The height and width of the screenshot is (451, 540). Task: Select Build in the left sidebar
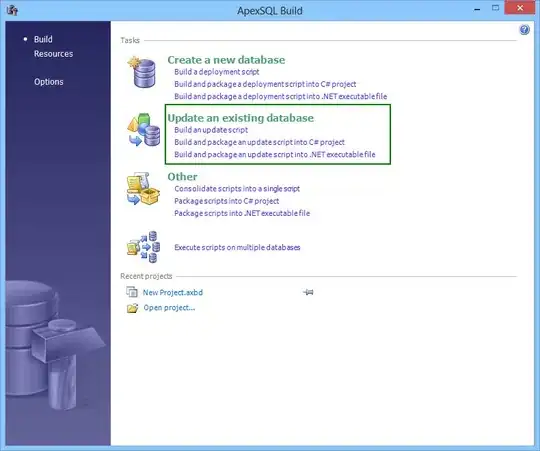tap(43, 39)
